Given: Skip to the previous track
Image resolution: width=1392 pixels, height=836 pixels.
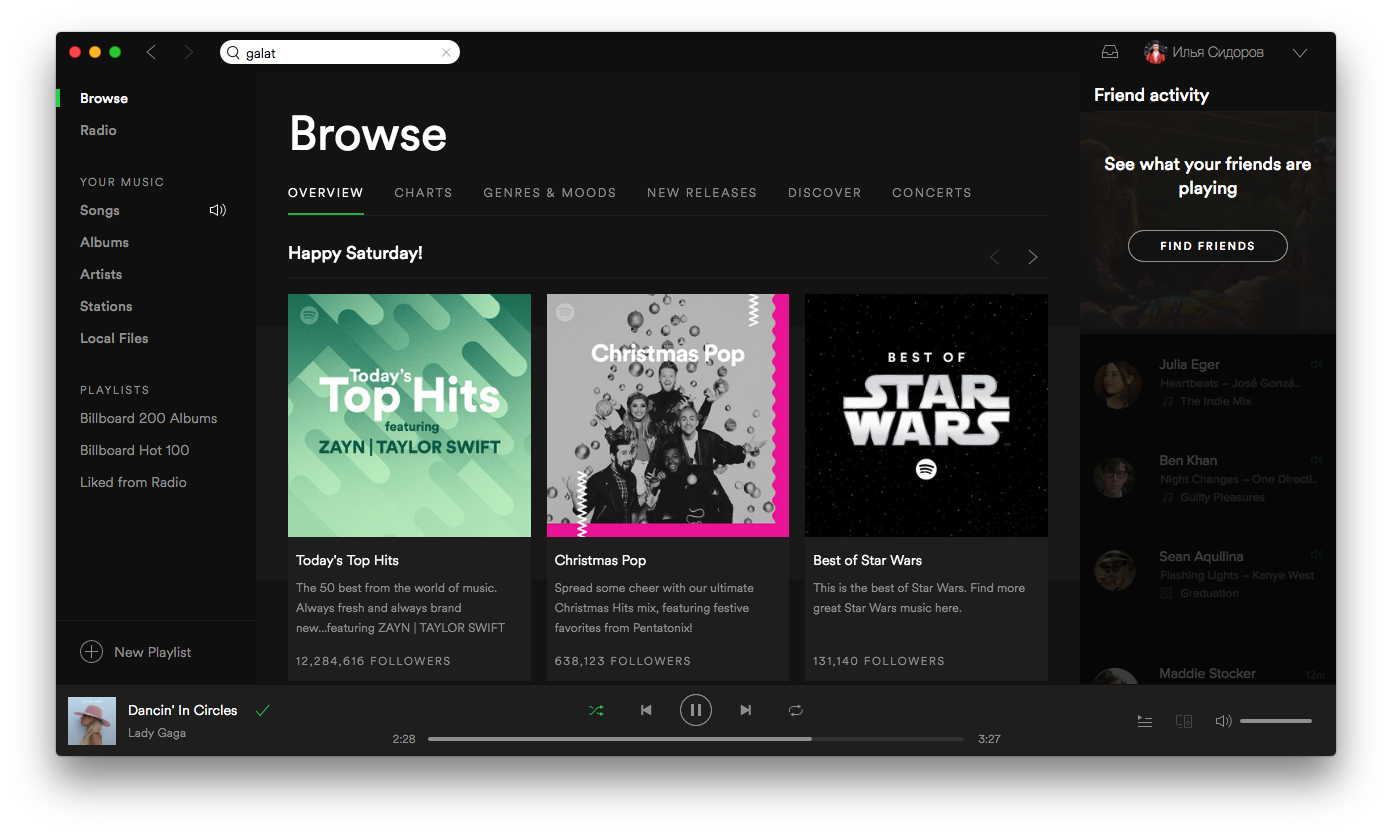Looking at the screenshot, I should click(x=646, y=710).
